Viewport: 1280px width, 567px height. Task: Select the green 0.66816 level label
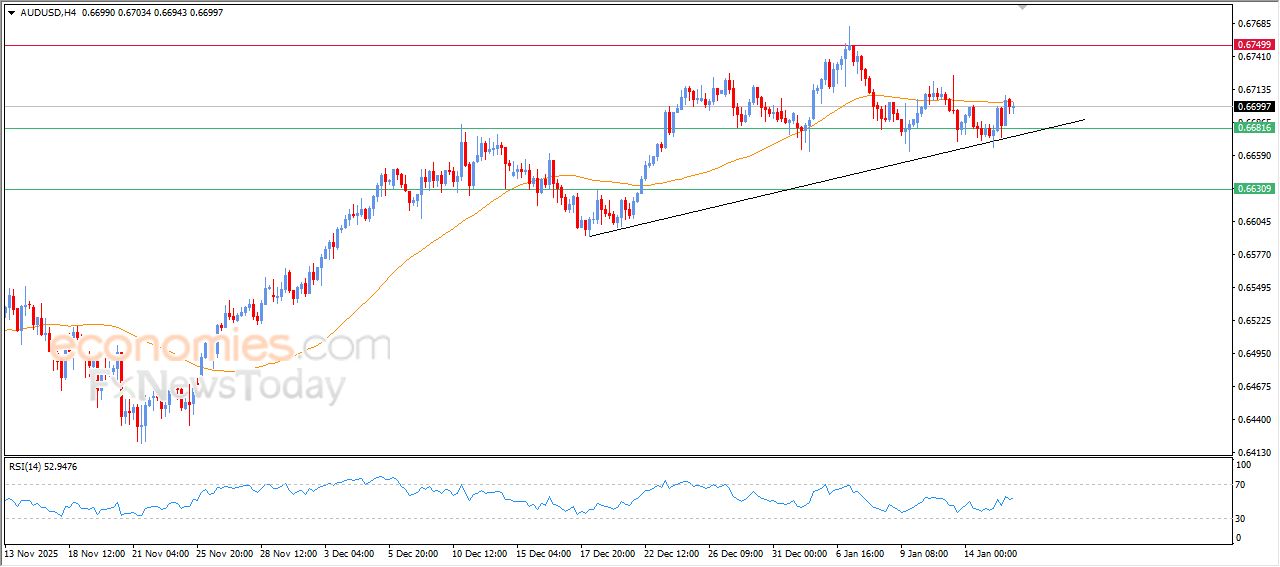point(1253,128)
